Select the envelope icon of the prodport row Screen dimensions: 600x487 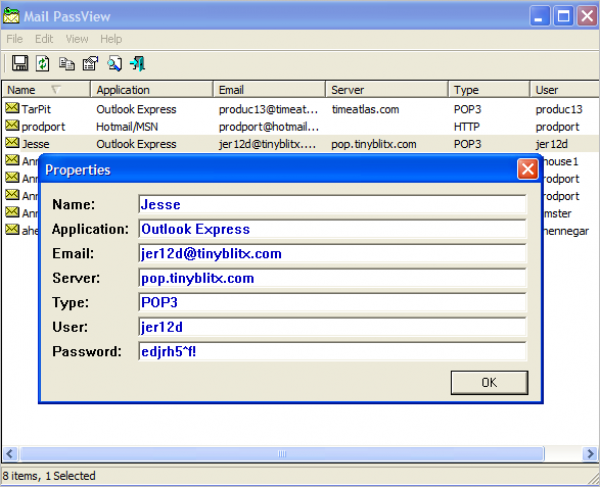click(x=12, y=125)
